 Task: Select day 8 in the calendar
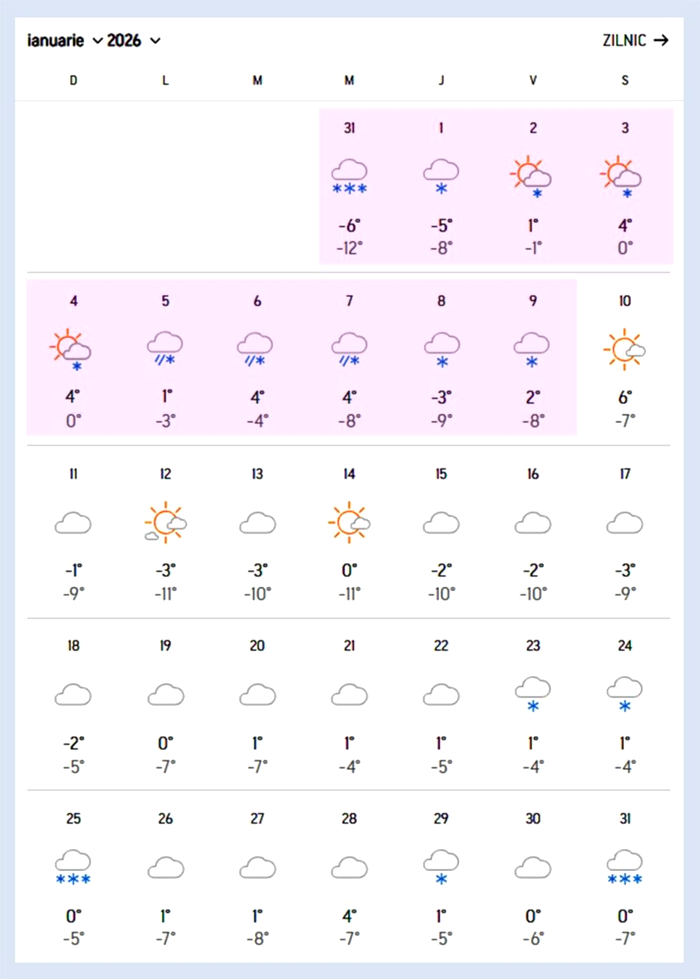click(441, 301)
